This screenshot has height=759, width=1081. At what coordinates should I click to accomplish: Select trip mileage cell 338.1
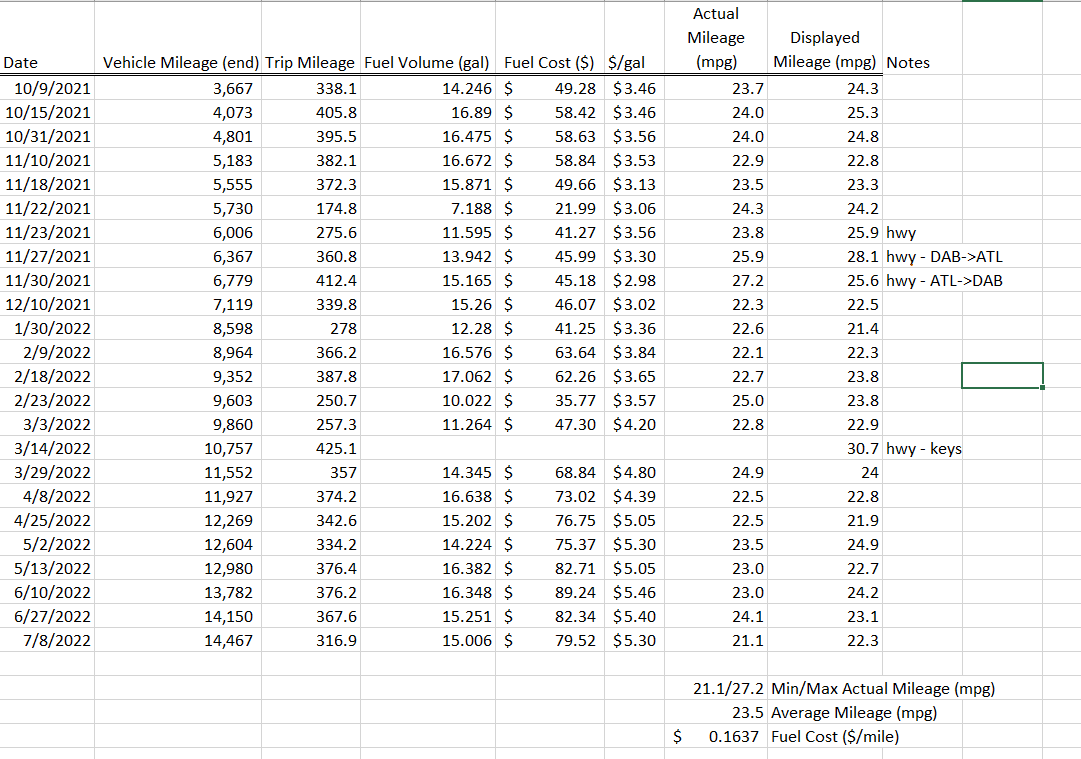pos(311,88)
